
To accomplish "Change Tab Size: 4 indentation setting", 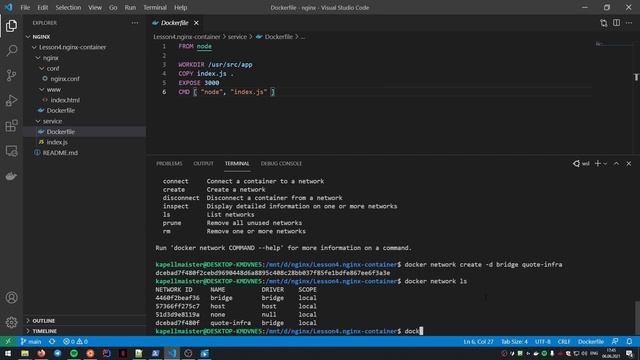I will [514, 341].
